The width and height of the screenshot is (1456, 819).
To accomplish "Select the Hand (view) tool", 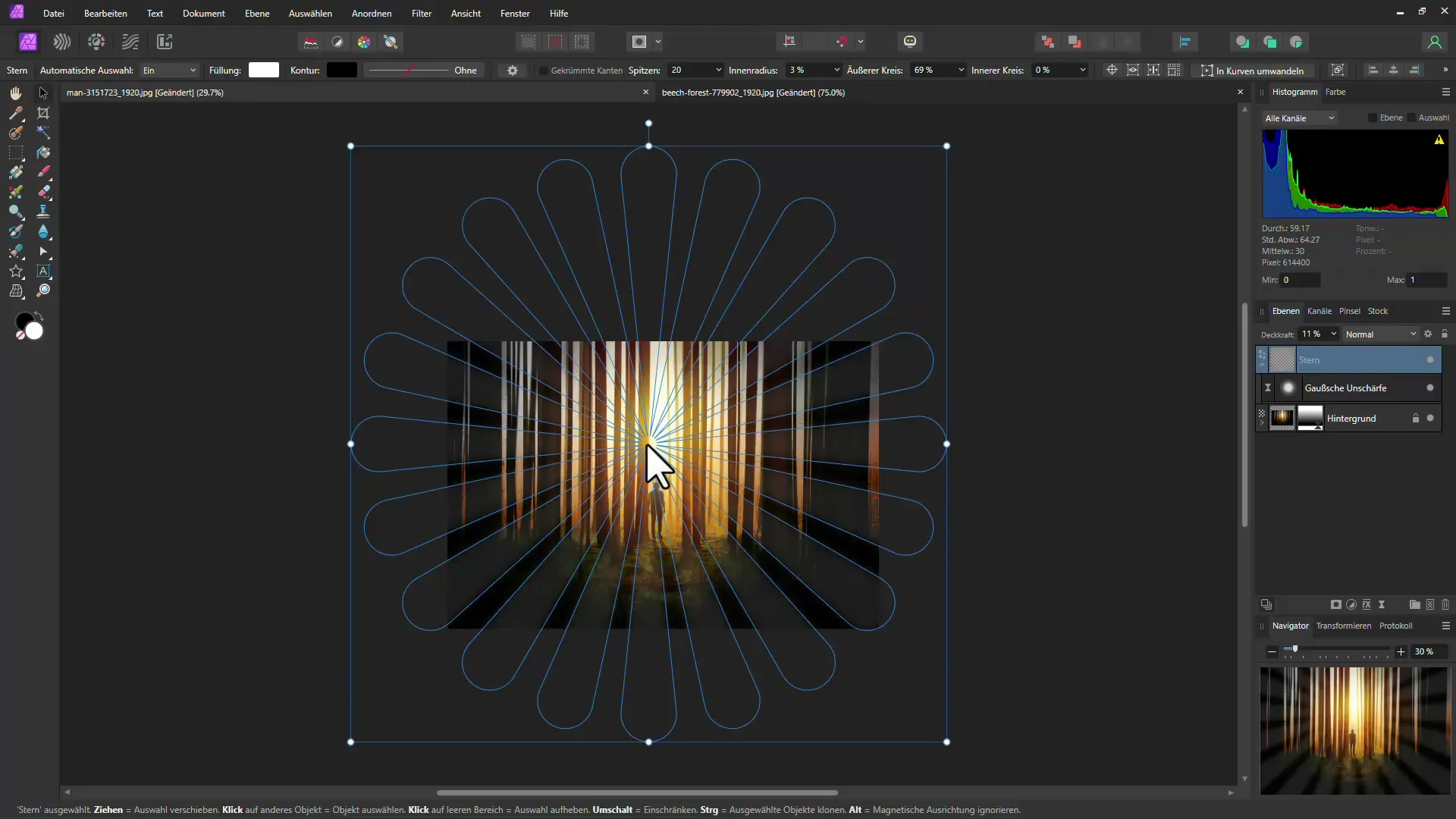I will (15, 93).
